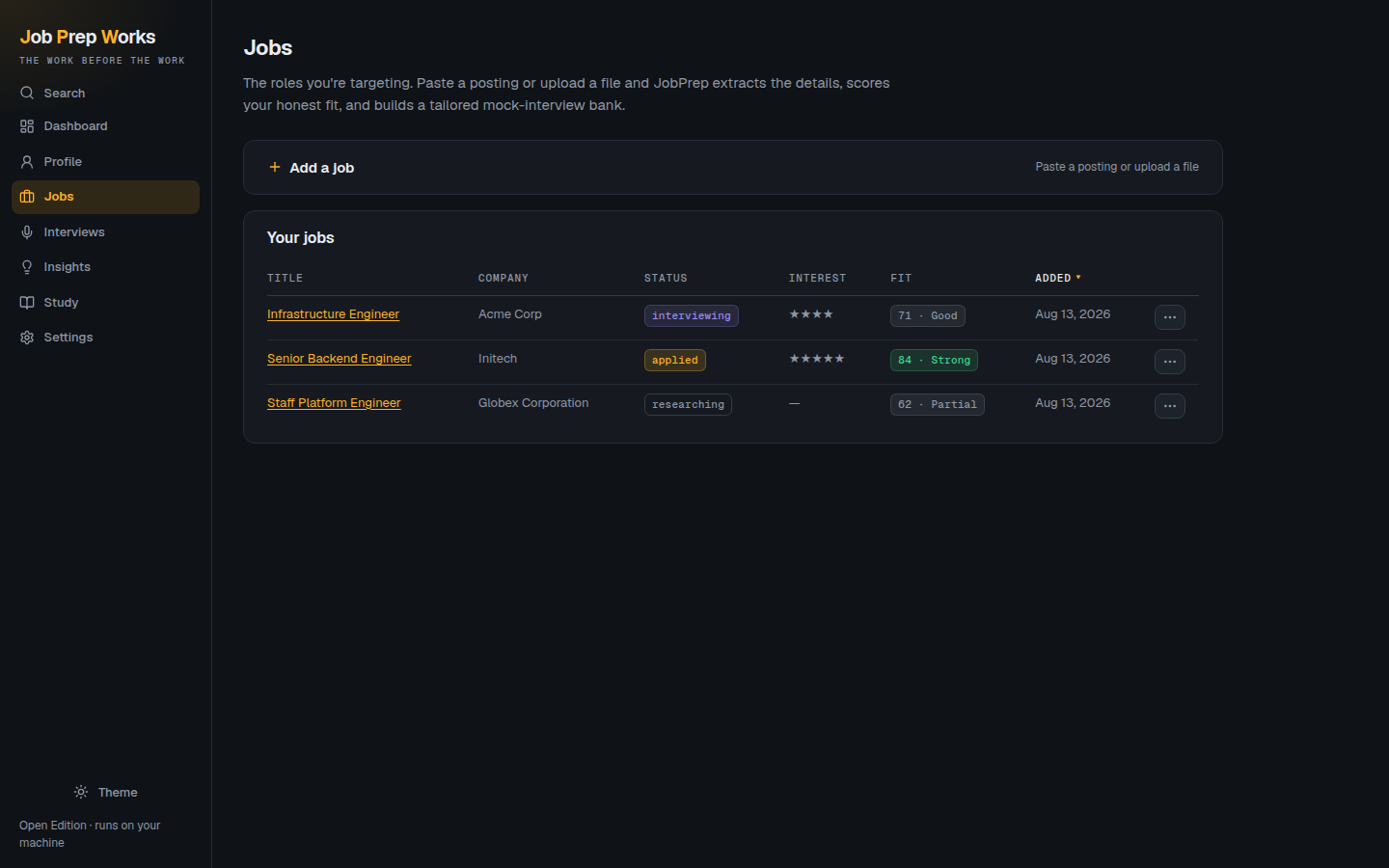Click the '71 · Good' fit badge

[x=928, y=316]
